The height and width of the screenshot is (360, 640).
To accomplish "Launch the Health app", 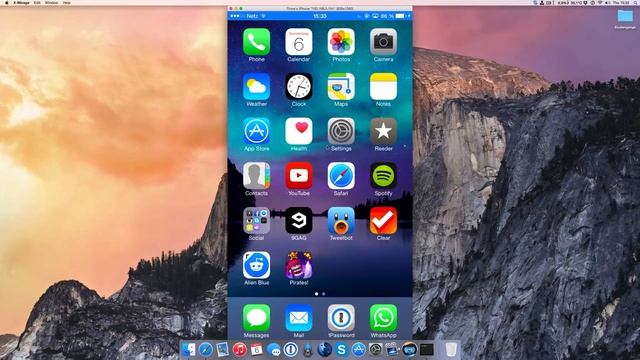I will pos(299,131).
